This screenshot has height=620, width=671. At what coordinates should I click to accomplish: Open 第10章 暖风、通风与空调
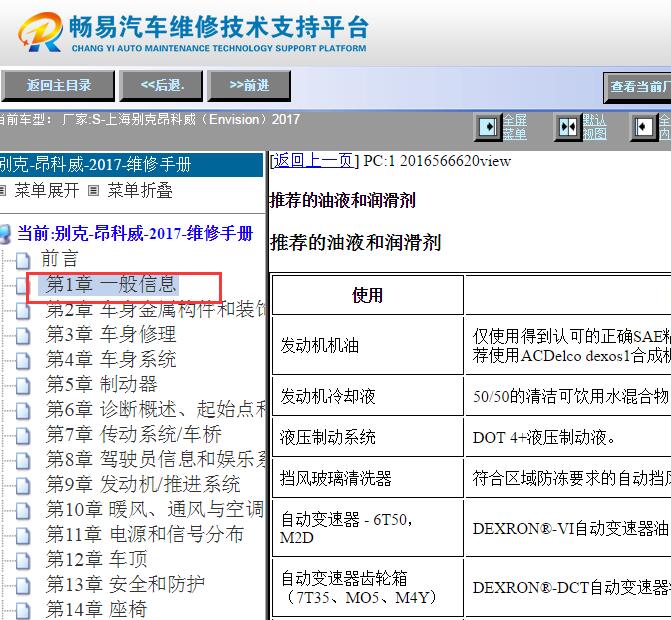click(155, 510)
